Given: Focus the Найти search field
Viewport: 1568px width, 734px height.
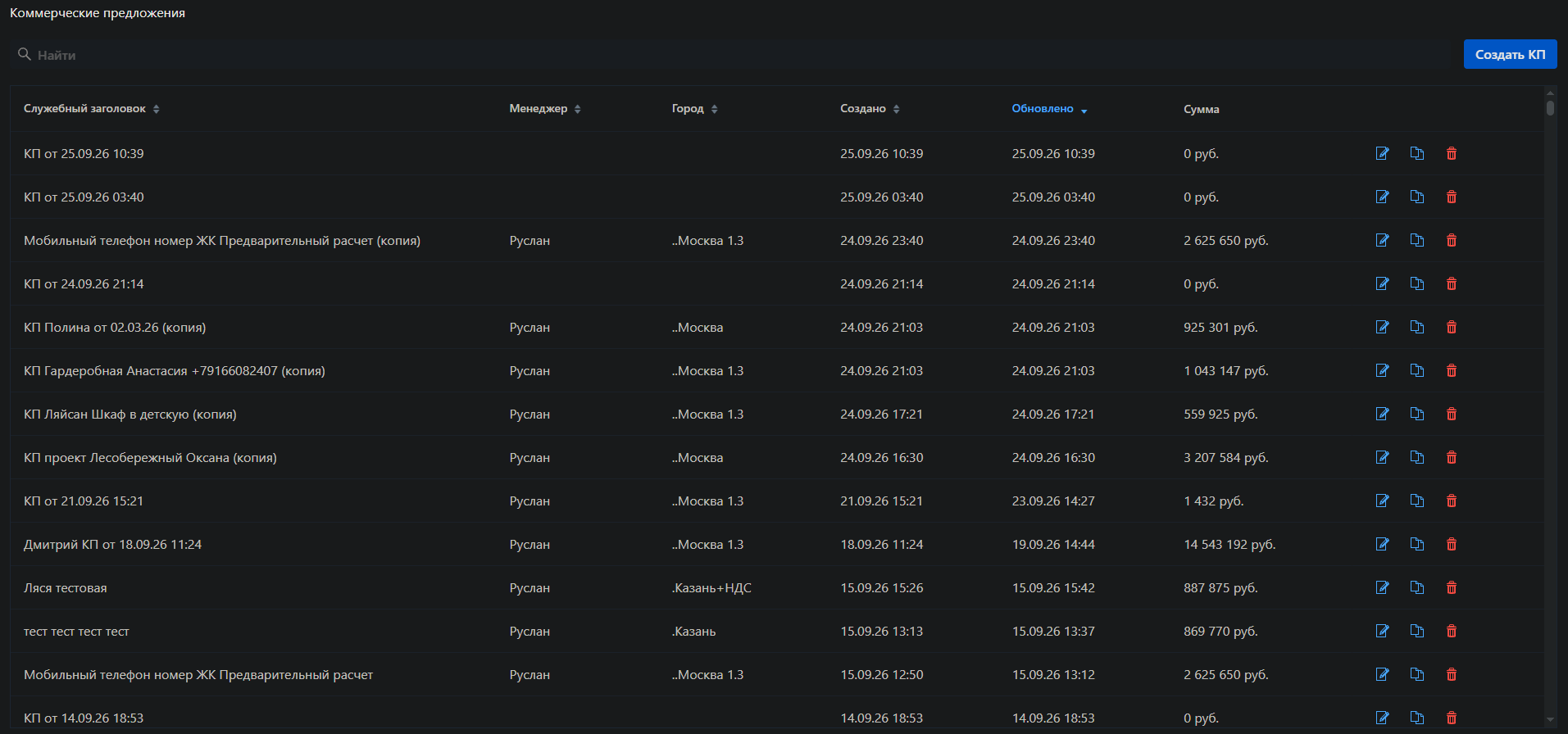Looking at the screenshot, I should coord(738,55).
